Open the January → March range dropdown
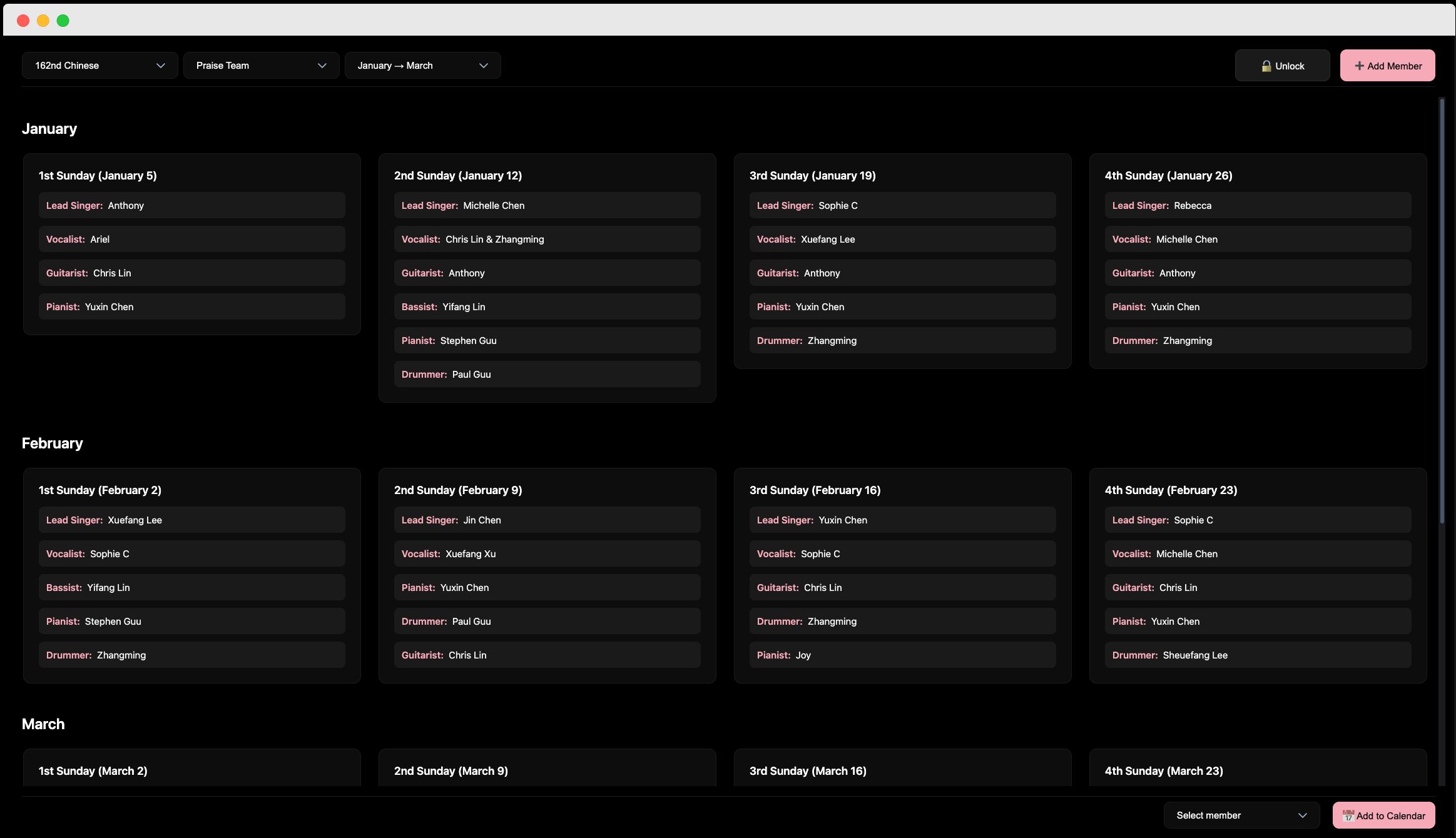Screen dimensions: 1456x838 click(423, 66)
